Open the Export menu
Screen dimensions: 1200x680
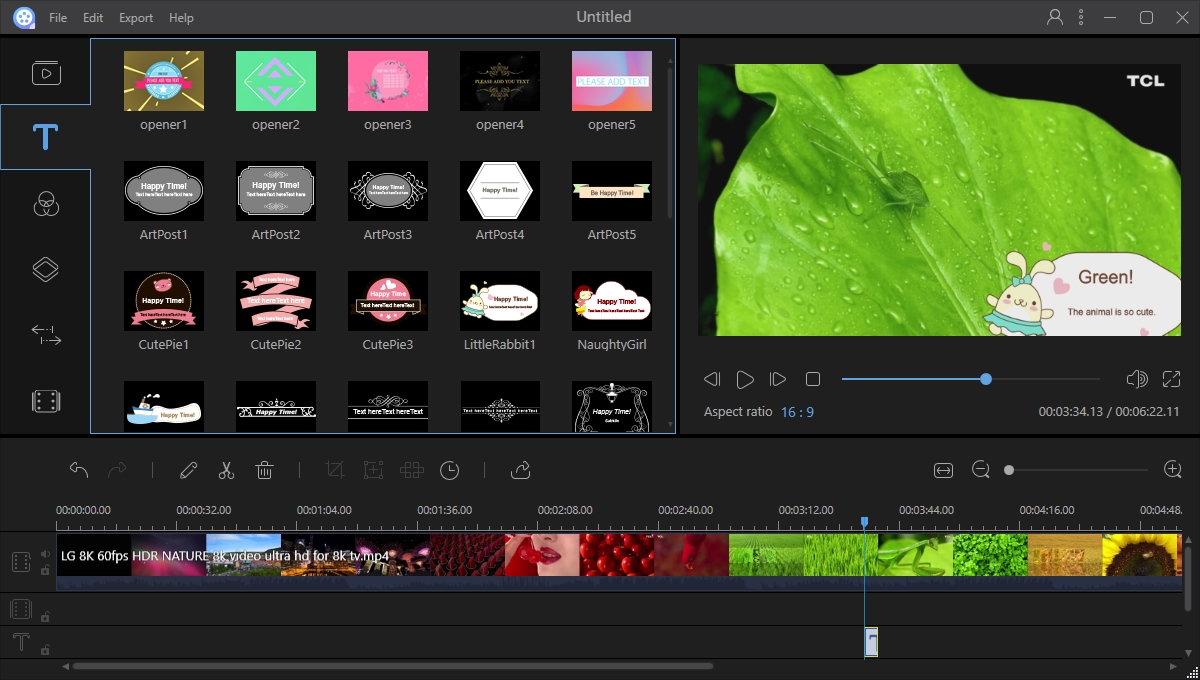click(136, 18)
